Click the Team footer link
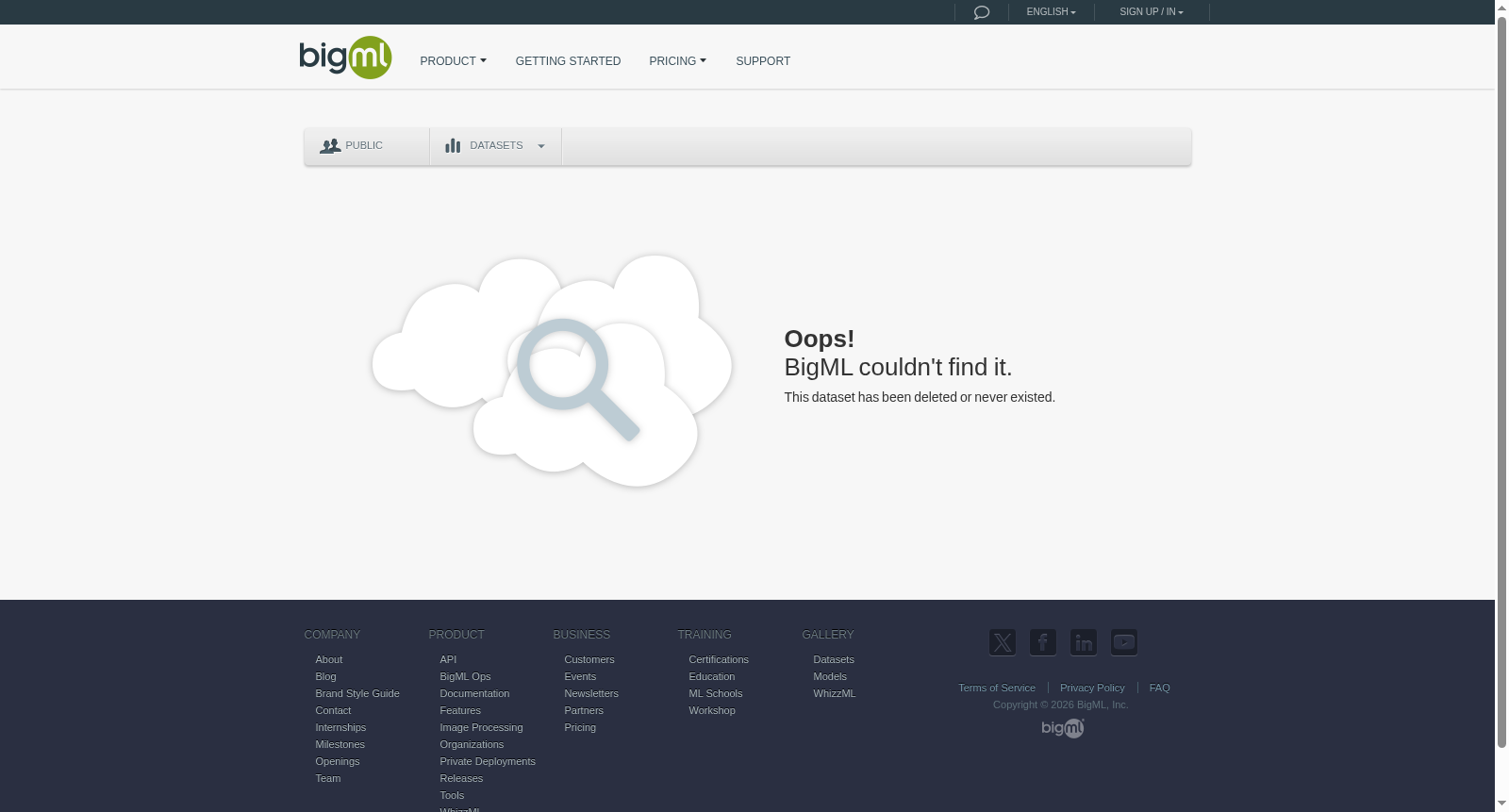1509x812 pixels. [x=328, y=779]
